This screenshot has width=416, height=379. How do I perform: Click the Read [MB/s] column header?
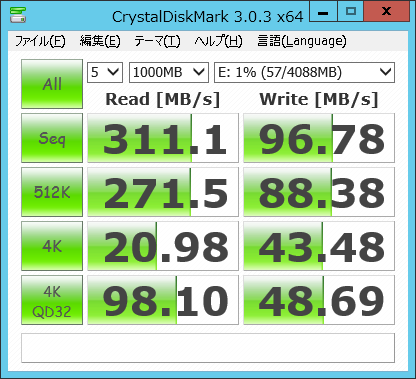click(x=163, y=99)
